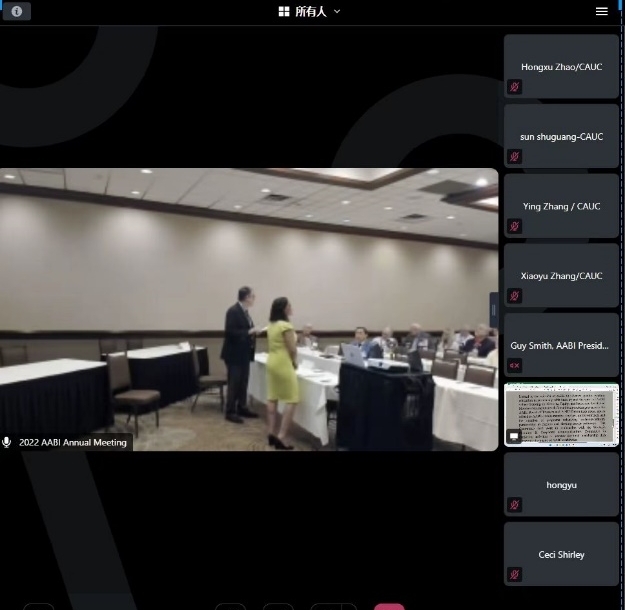Image resolution: width=626 pixels, height=610 pixels.
Task: Open the meeting info icon
Action: click(x=17, y=12)
